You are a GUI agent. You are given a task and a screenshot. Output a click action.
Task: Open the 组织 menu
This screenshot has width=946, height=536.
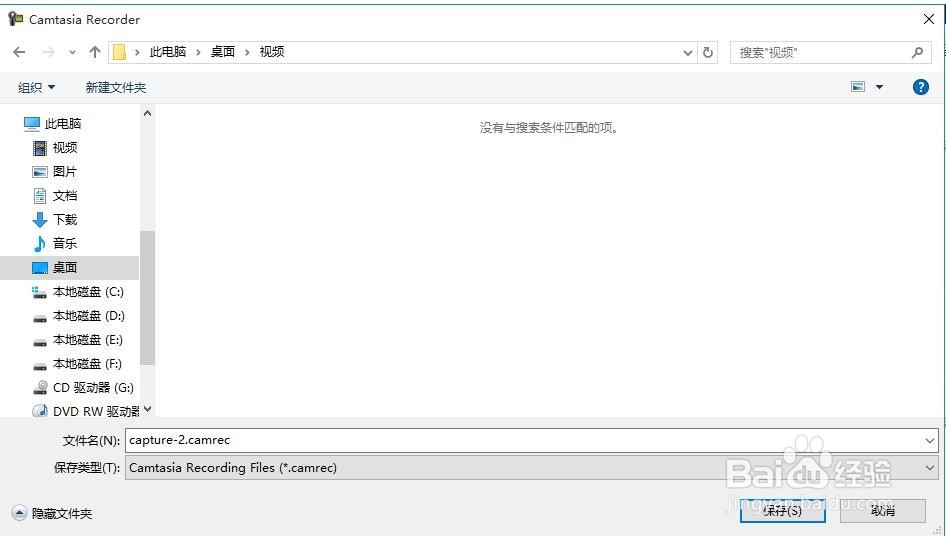click(x=36, y=88)
